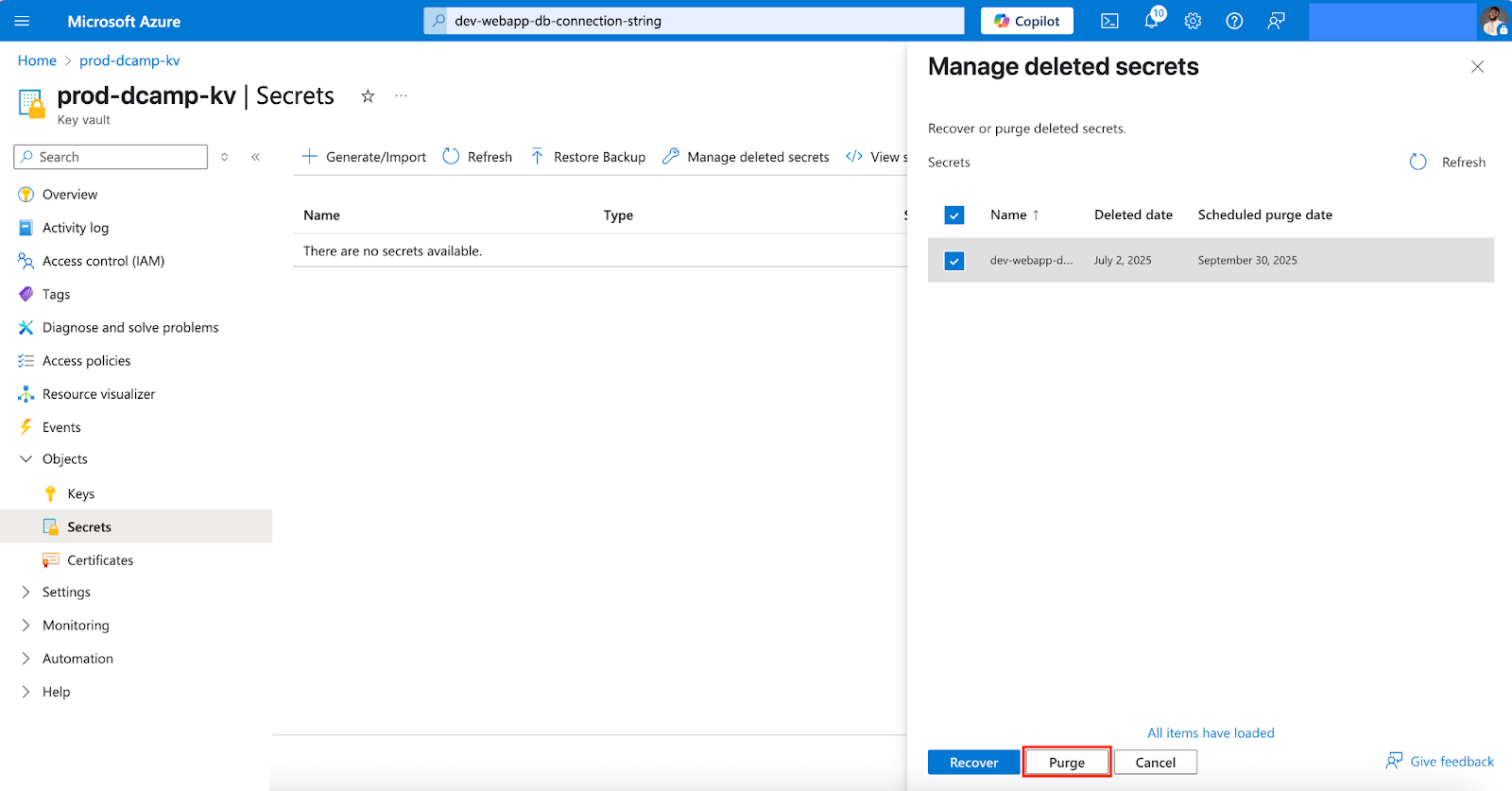Click the Recover button
This screenshot has height=791, width=1512.
973,763
